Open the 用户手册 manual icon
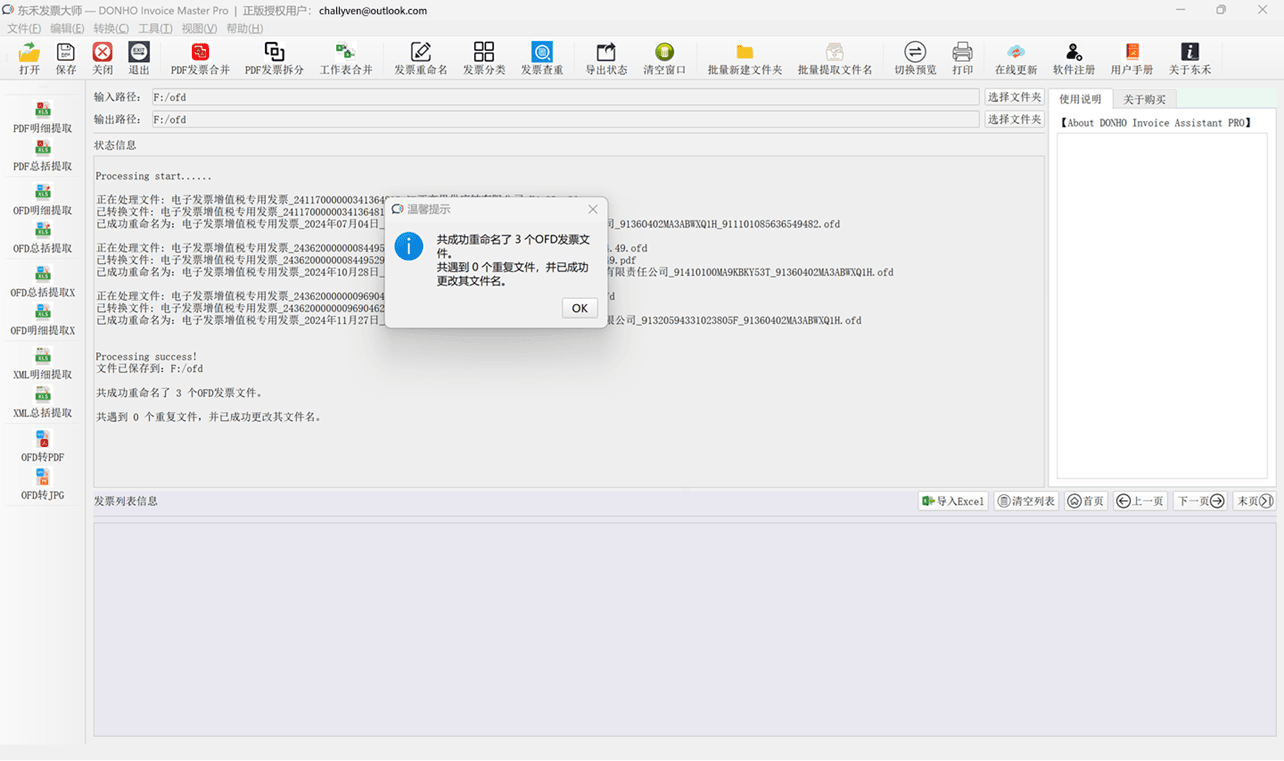1284x761 pixels. 1132,58
